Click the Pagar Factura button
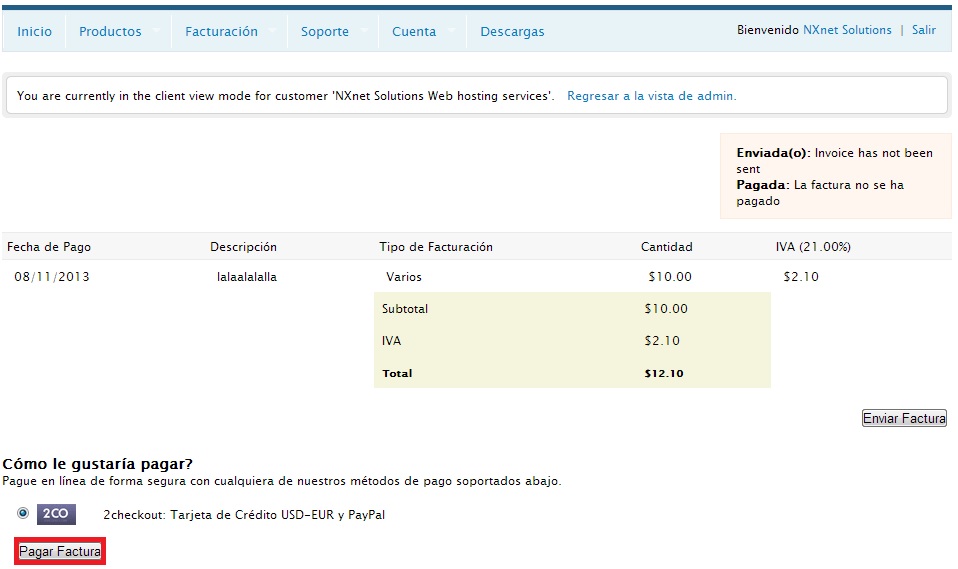The height and width of the screenshot is (569, 958). [x=60, y=551]
